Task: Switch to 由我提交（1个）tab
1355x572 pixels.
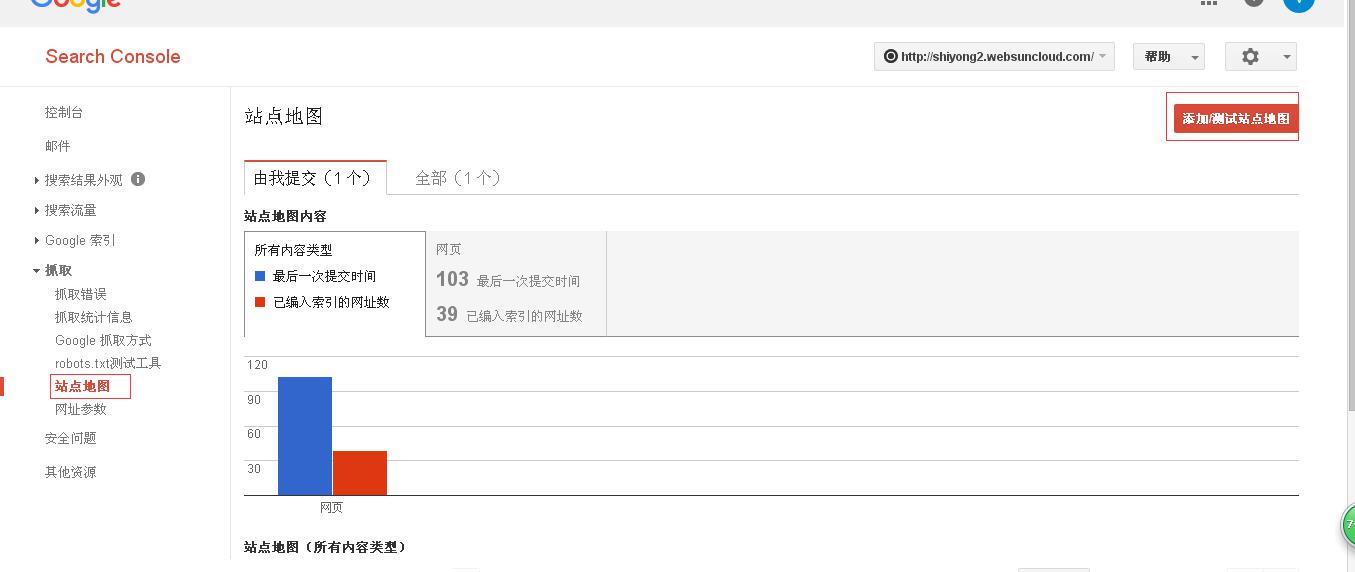Action: tap(315, 177)
